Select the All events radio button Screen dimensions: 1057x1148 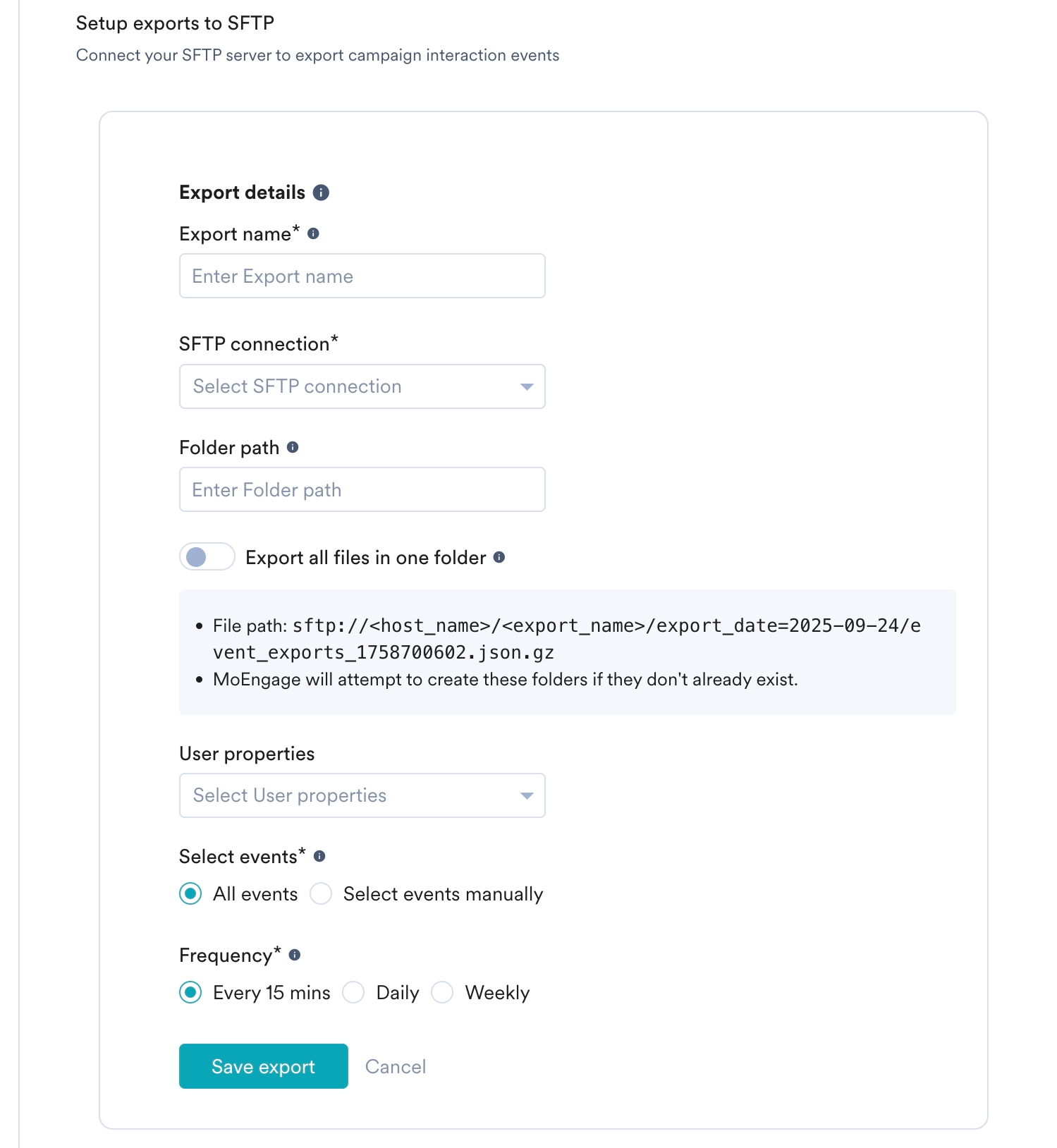click(x=190, y=893)
